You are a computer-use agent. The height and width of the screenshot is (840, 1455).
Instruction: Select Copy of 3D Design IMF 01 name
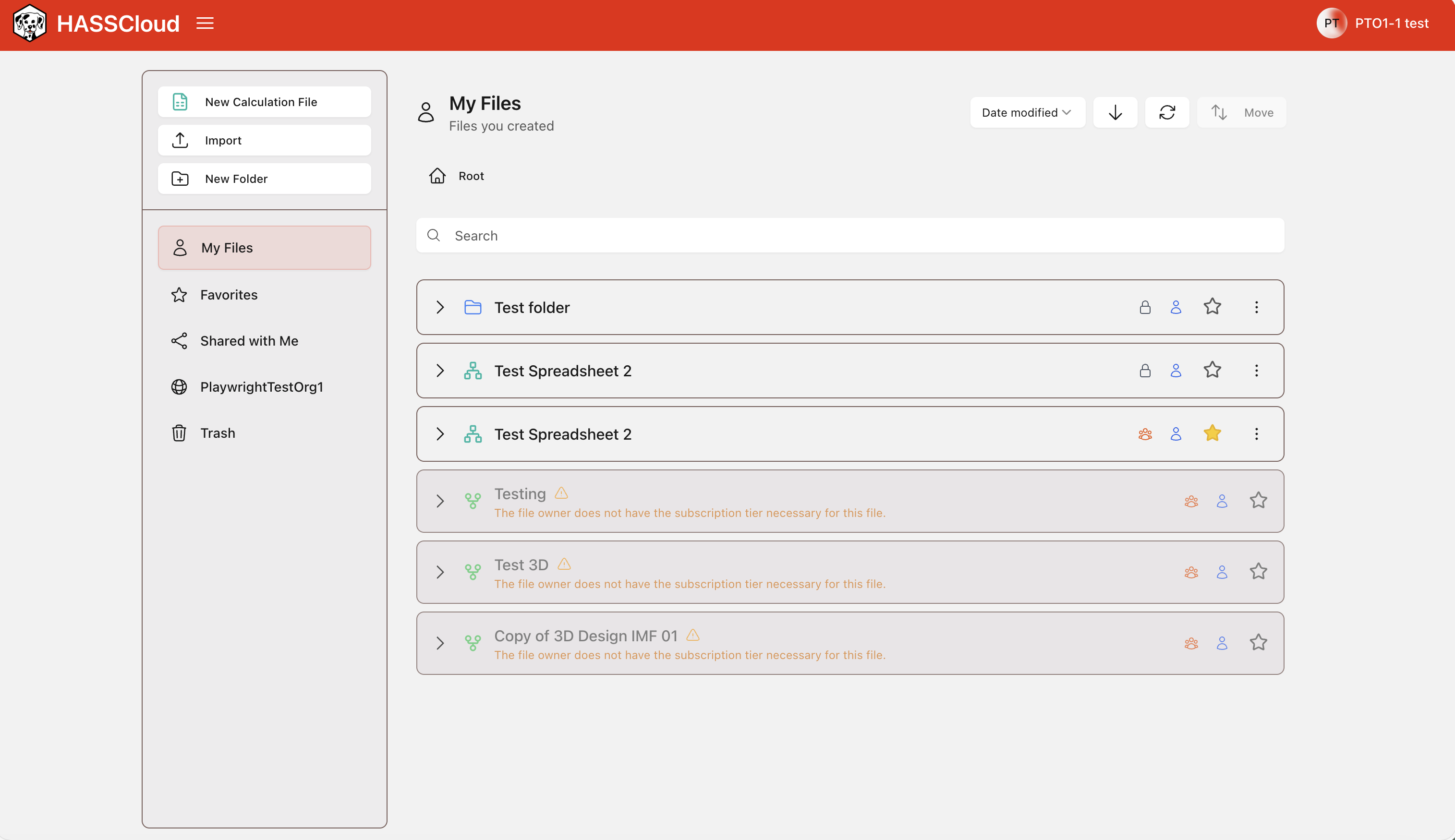pos(585,636)
